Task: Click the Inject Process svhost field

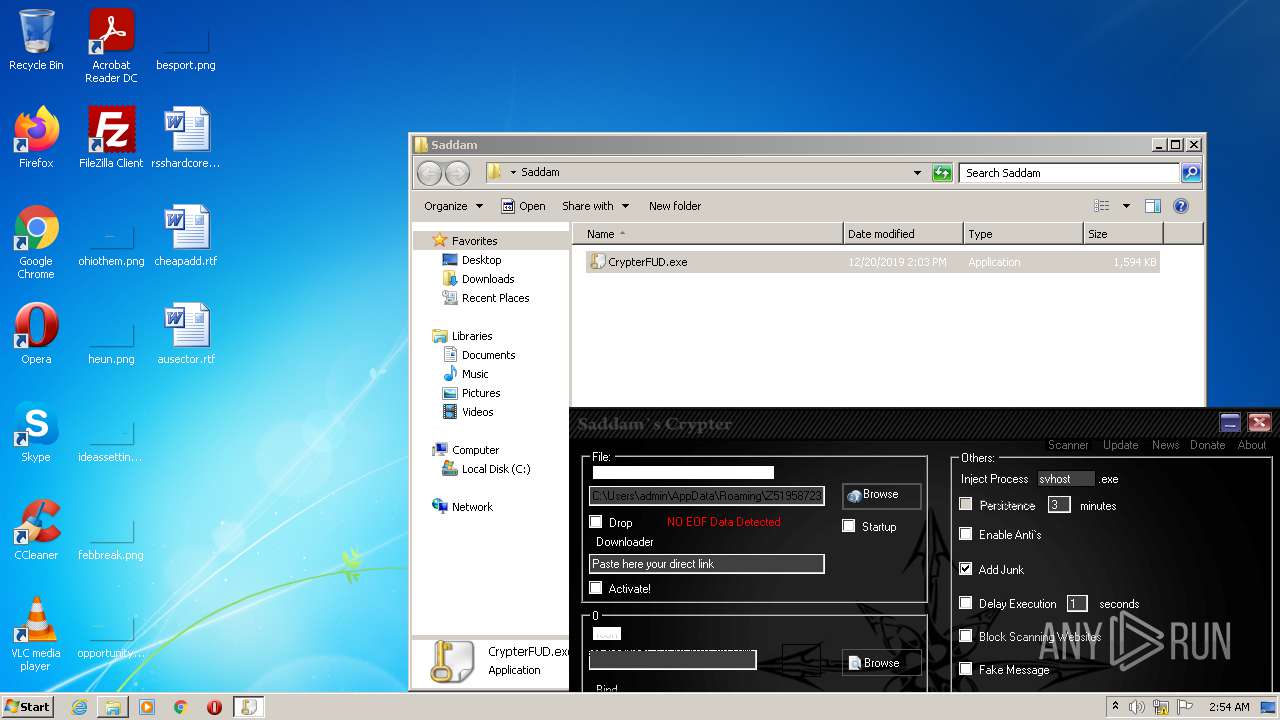Action: (1066, 479)
